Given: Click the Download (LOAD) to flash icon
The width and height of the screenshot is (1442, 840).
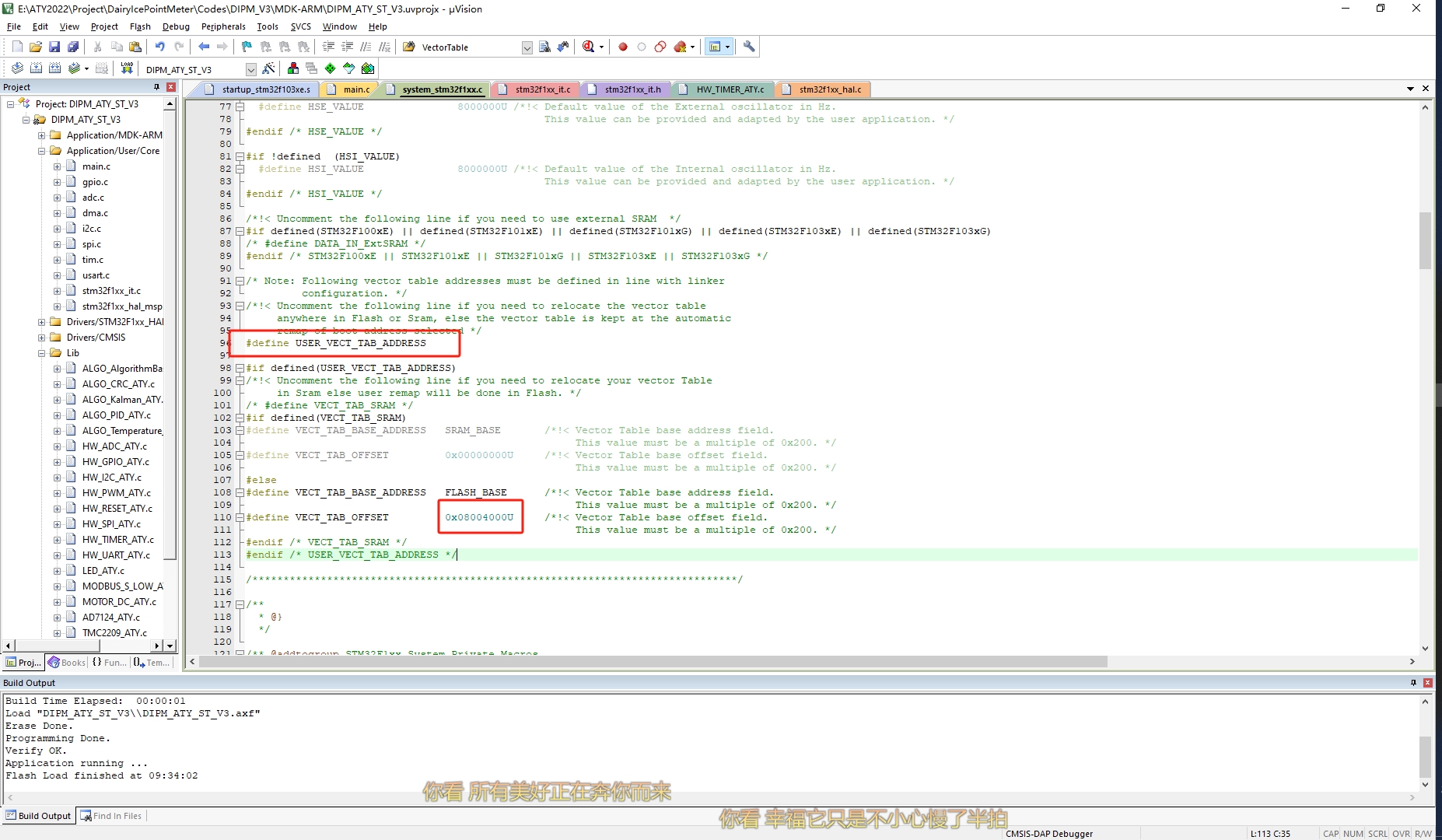Looking at the screenshot, I should point(127,69).
